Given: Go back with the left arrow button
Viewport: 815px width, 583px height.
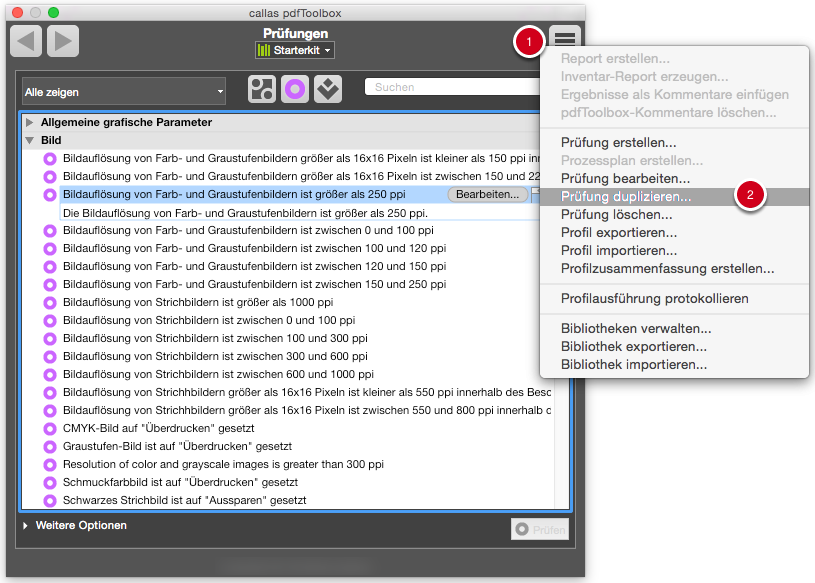Looking at the screenshot, I should click(x=26, y=41).
